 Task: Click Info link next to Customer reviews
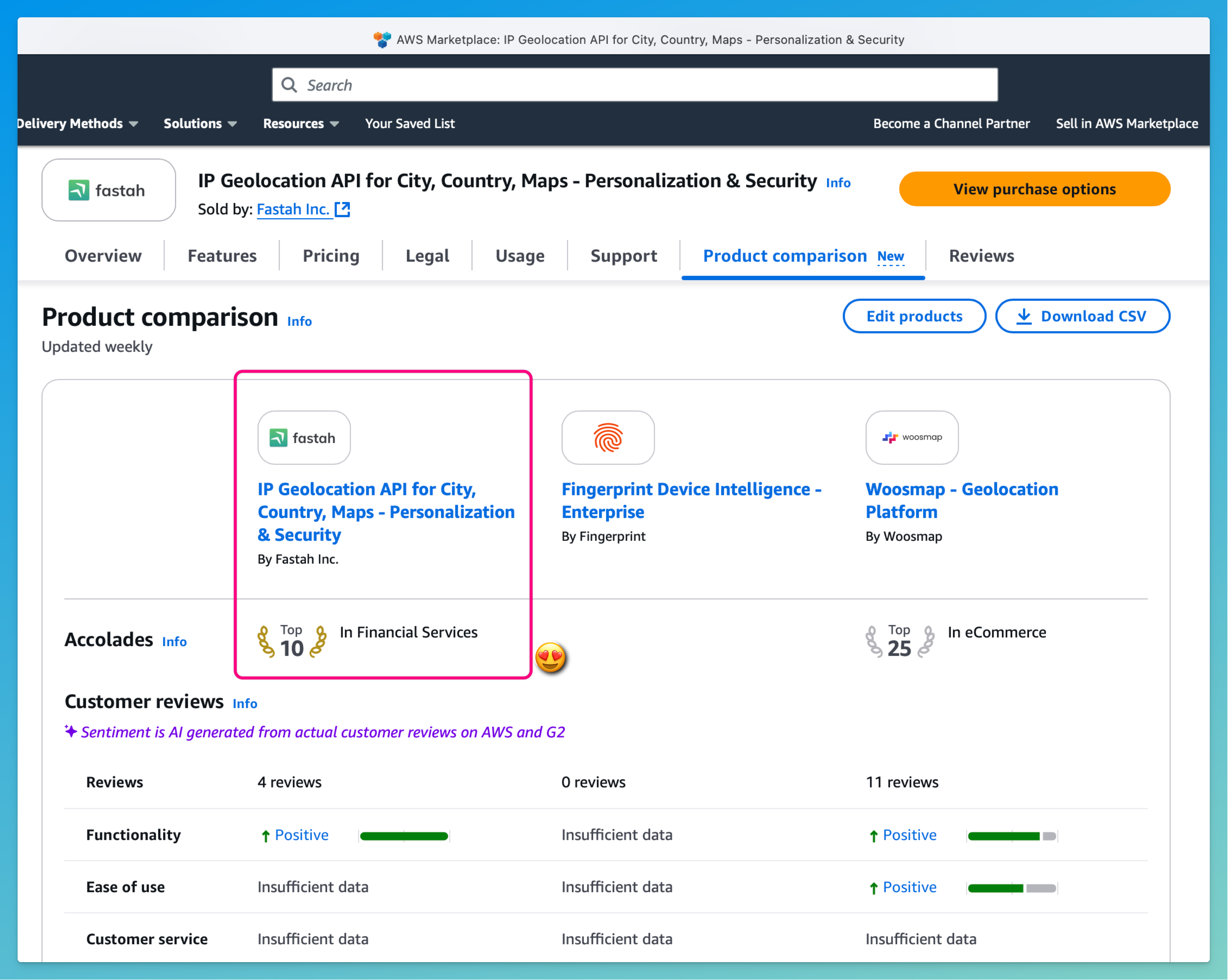[x=245, y=704]
